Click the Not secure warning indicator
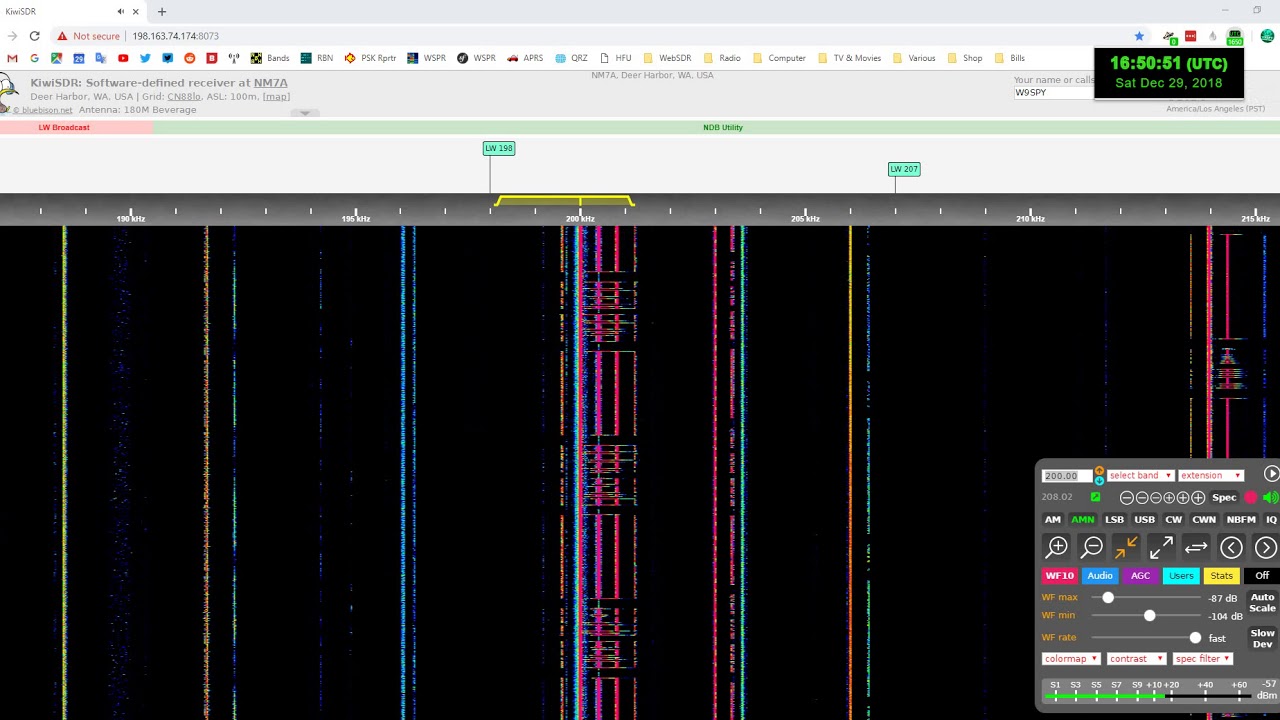The height and width of the screenshot is (720, 1280). tap(88, 36)
